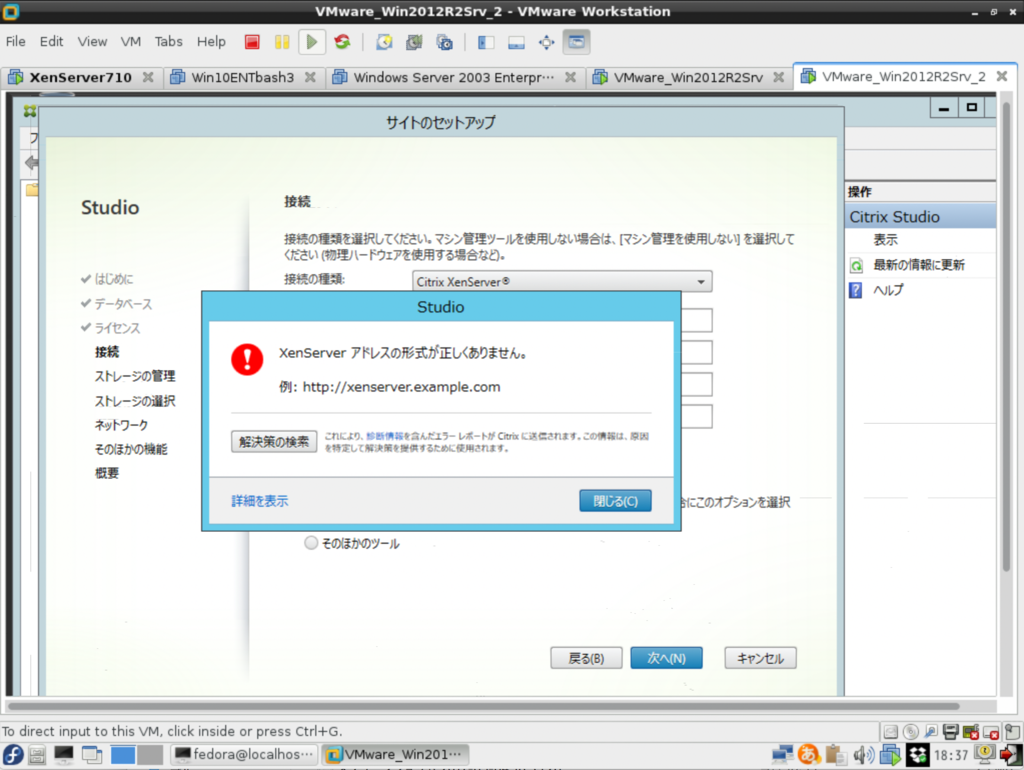Toggle the library sidebar view icon
The height and width of the screenshot is (770, 1024).
coord(486,42)
